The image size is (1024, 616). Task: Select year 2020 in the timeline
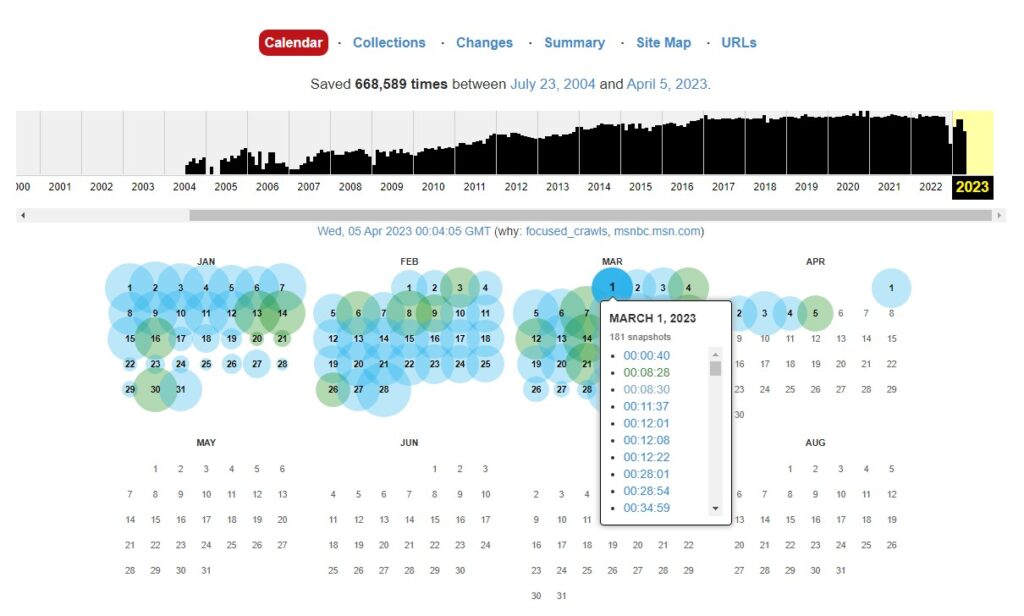pos(847,187)
